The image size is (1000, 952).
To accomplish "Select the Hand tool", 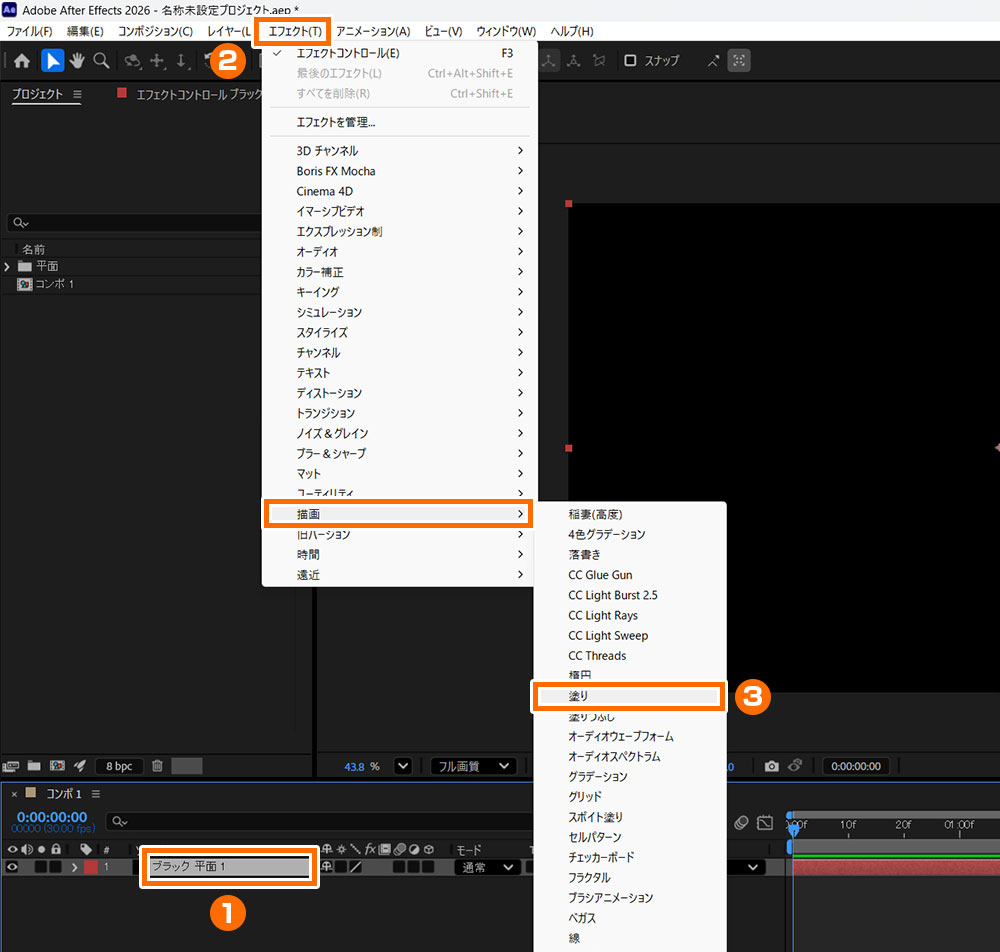I will pos(77,60).
